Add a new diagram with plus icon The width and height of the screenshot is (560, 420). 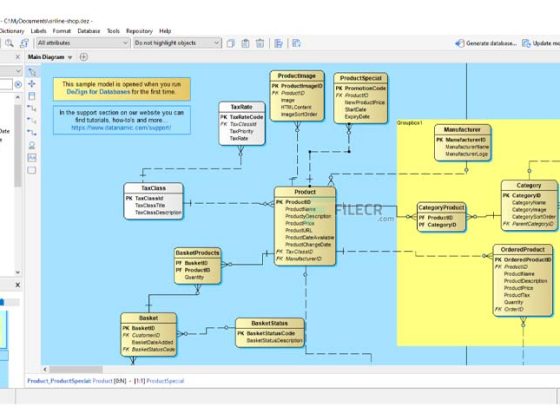coord(84,57)
